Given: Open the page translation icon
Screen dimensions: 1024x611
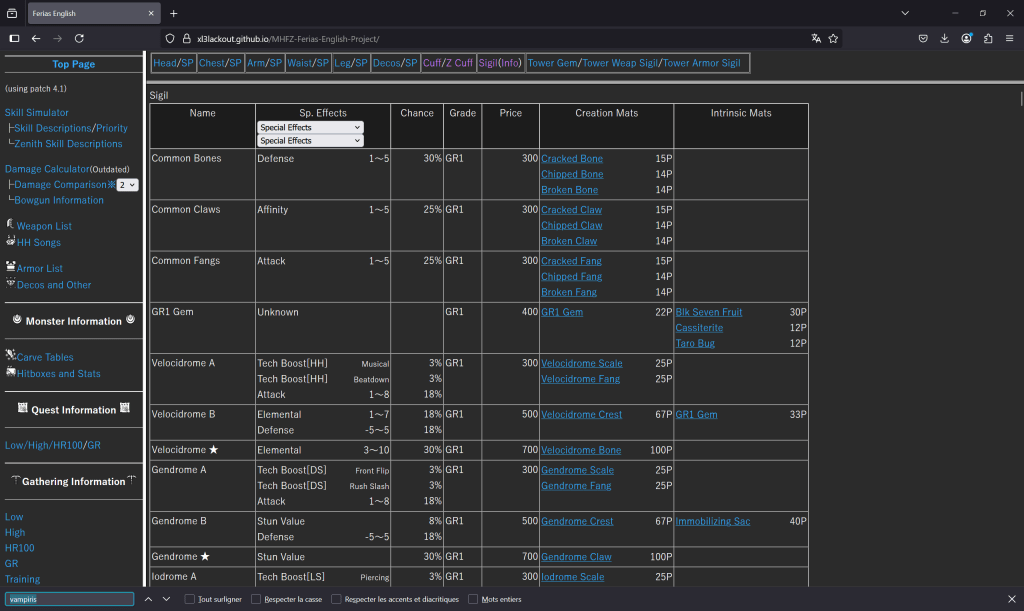Looking at the screenshot, I should 816,38.
